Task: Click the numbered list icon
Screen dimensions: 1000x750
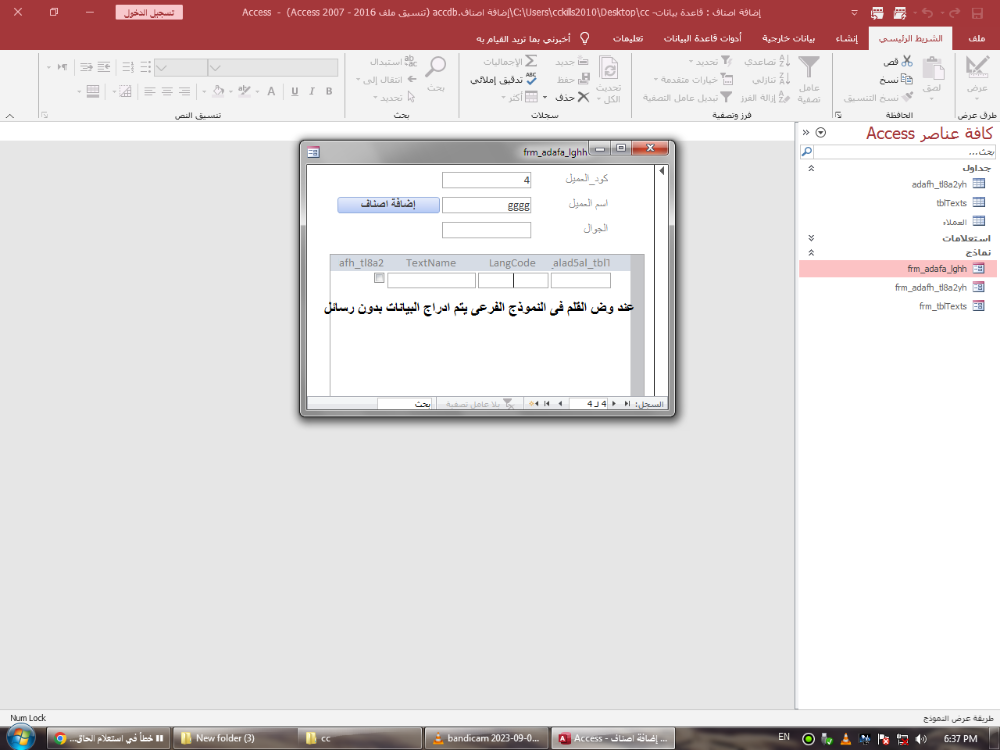Action: coord(128,67)
